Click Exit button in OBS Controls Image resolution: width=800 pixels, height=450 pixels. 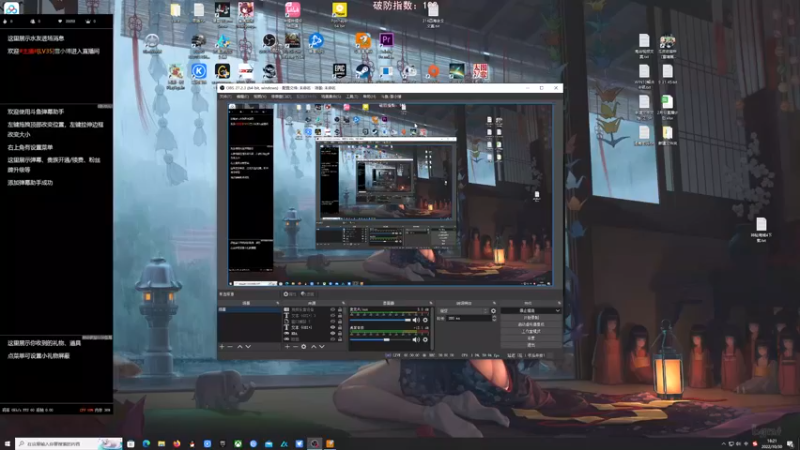coord(531,344)
